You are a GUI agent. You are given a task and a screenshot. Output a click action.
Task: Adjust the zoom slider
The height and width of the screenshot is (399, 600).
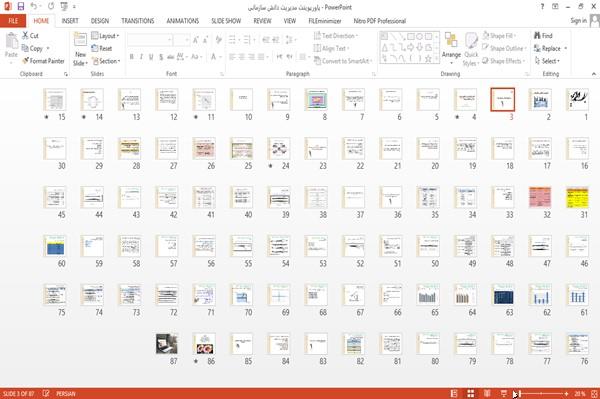542,394
